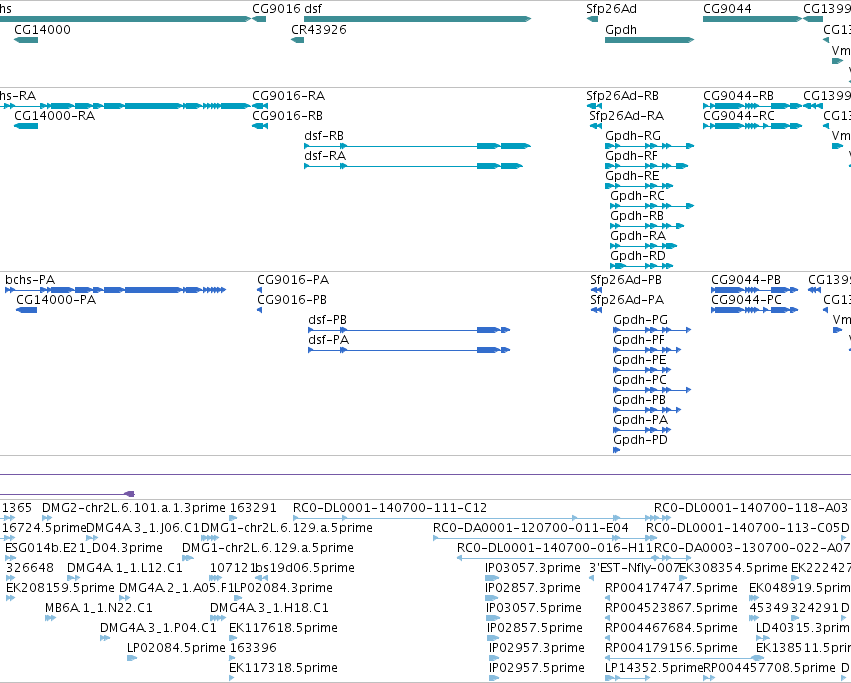This screenshot has width=851, height=683.
Task: Click the dsf gene label
Action: [x=313, y=9]
